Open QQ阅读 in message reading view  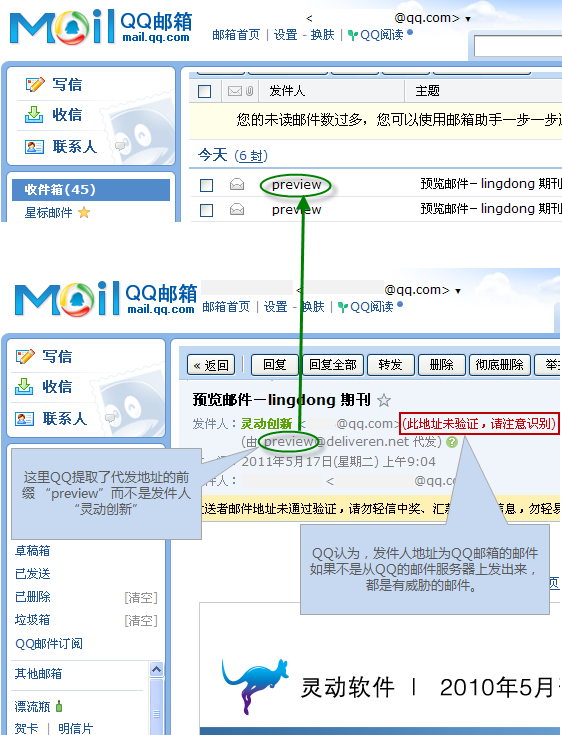[371, 307]
